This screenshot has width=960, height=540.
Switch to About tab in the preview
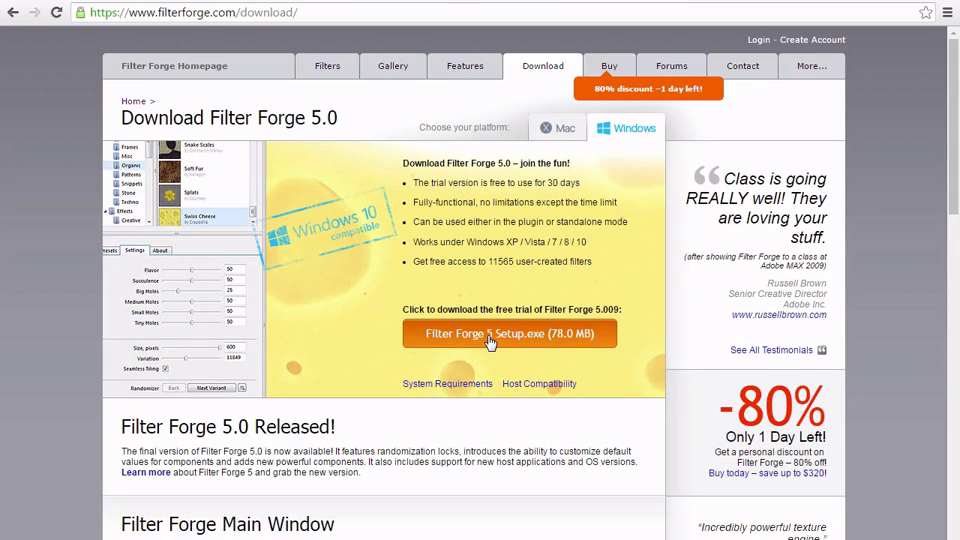pos(160,250)
